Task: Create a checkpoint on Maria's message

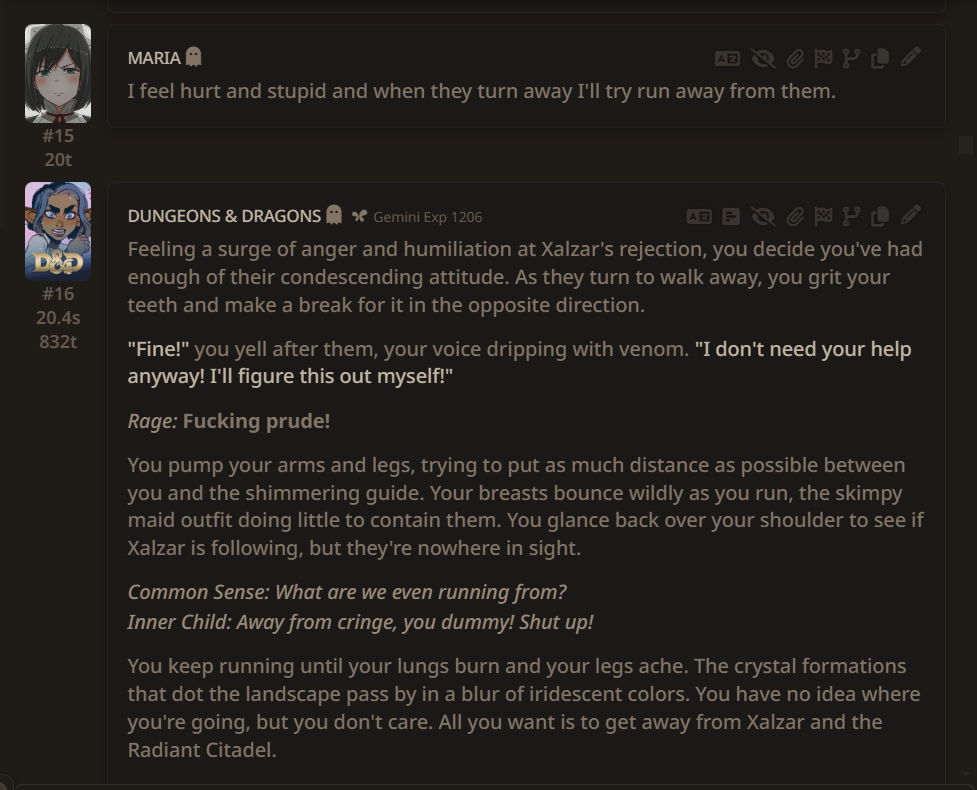Action: [823, 59]
